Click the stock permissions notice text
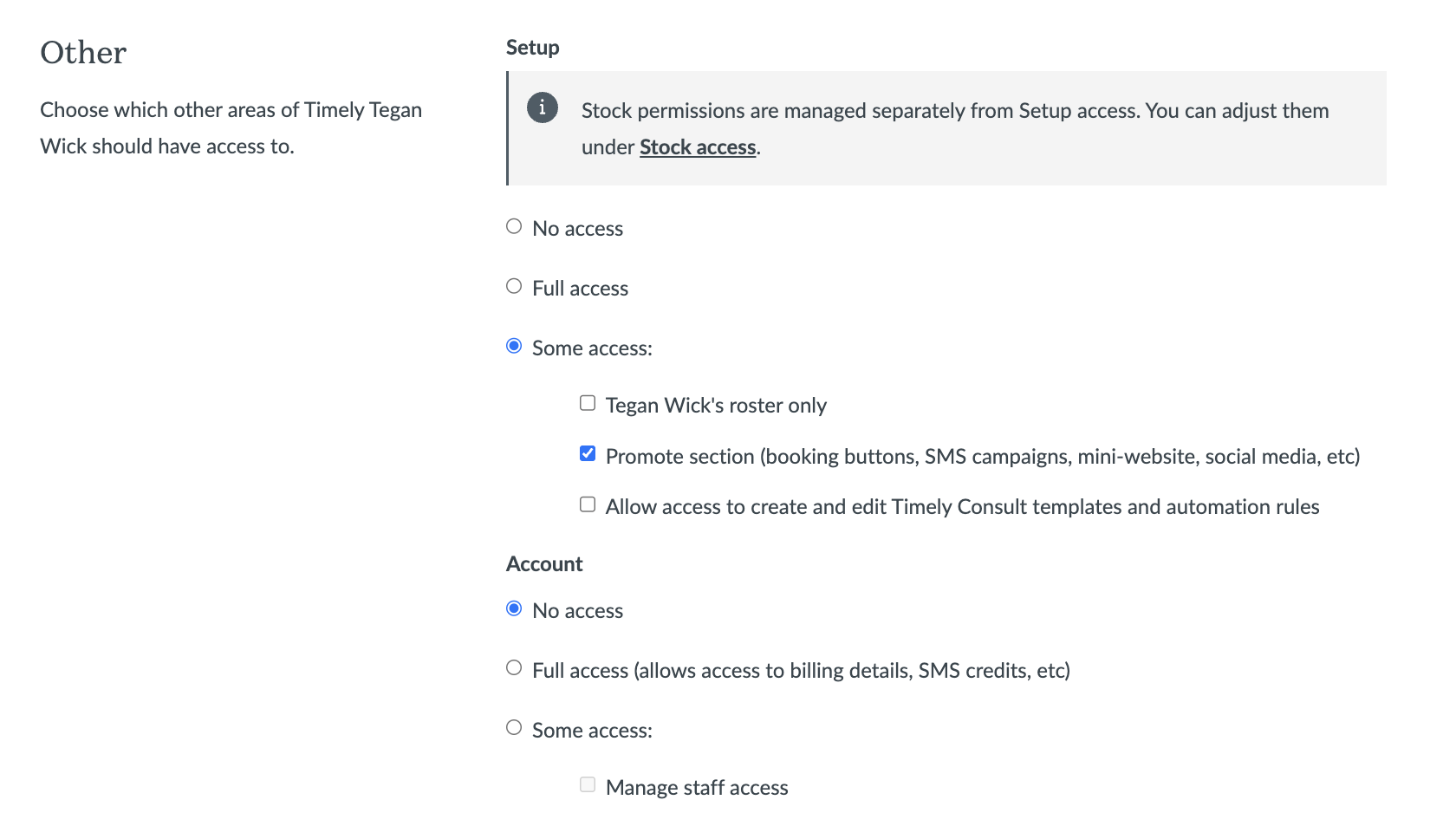1456x839 pixels. [954, 111]
